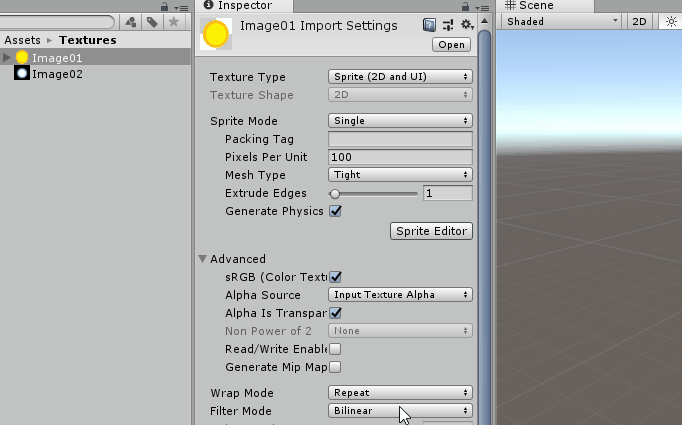Enable the Read/Write Enabled checkbox
Viewport: 682px width, 425px height.
[335, 349]
